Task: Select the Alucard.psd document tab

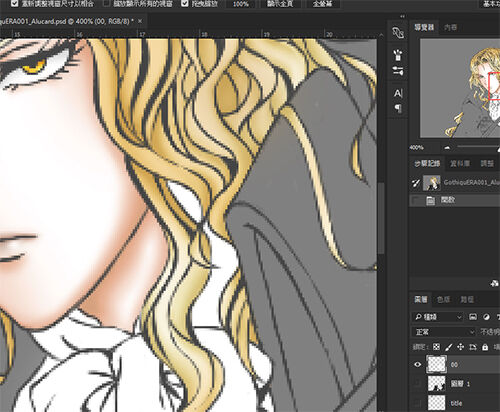Action: click(67, 21)
